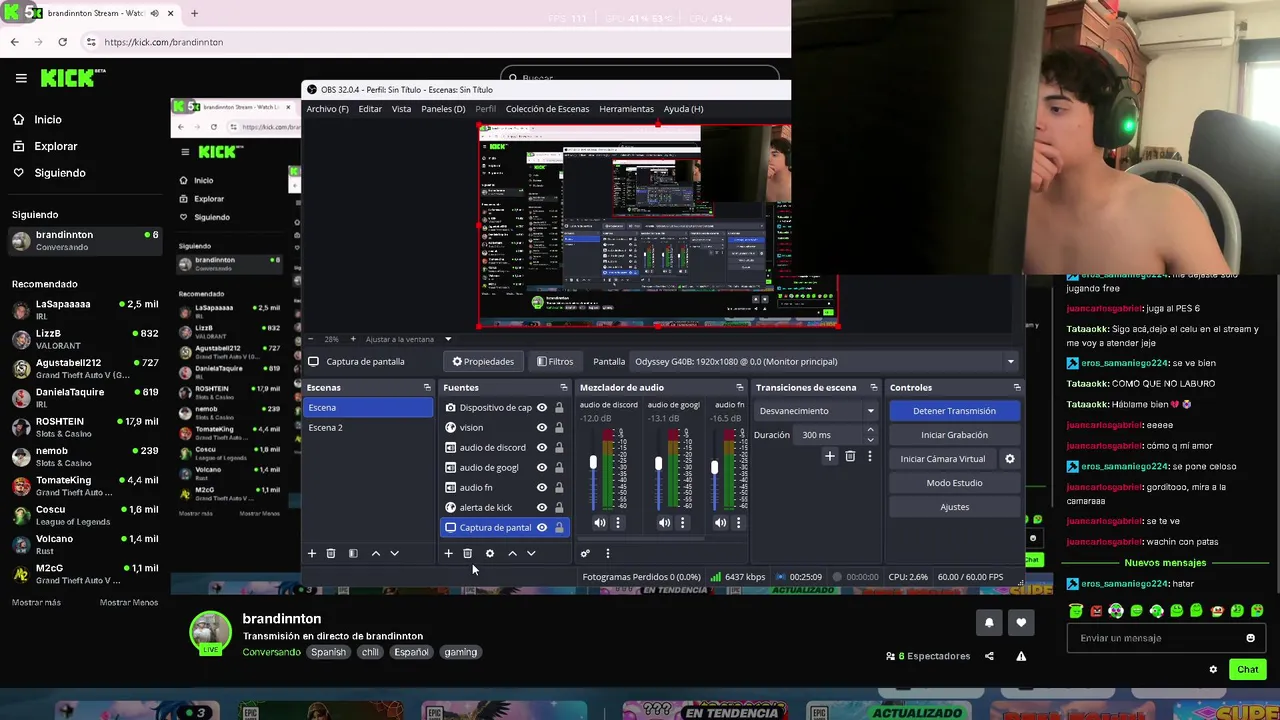Mute audio de discord speaker icon
The width and height of the screenshot is (1280, 720).
click(599, 522)
